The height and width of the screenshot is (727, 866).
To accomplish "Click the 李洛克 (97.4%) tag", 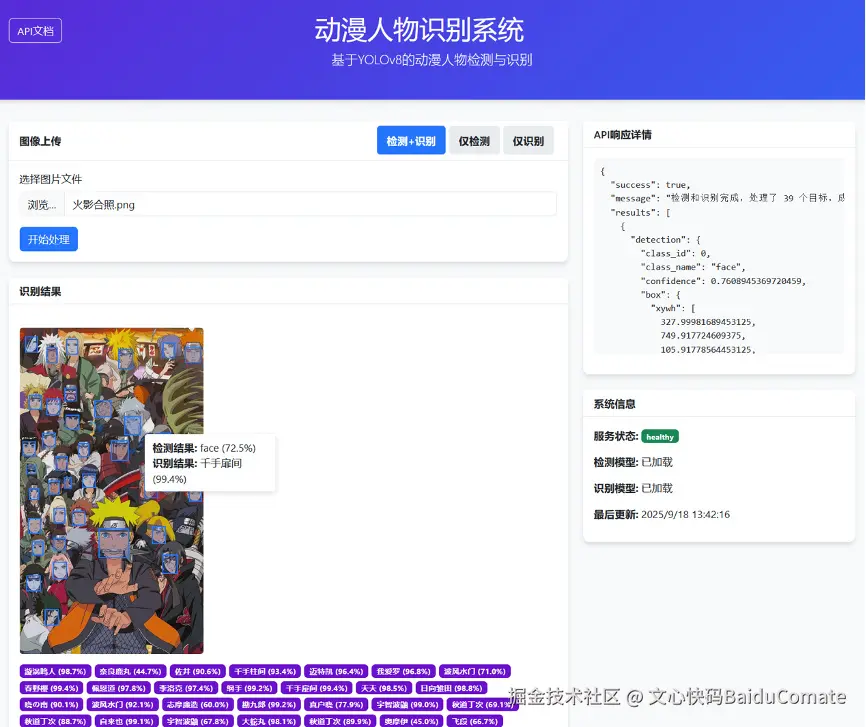I will click(186, 688).
